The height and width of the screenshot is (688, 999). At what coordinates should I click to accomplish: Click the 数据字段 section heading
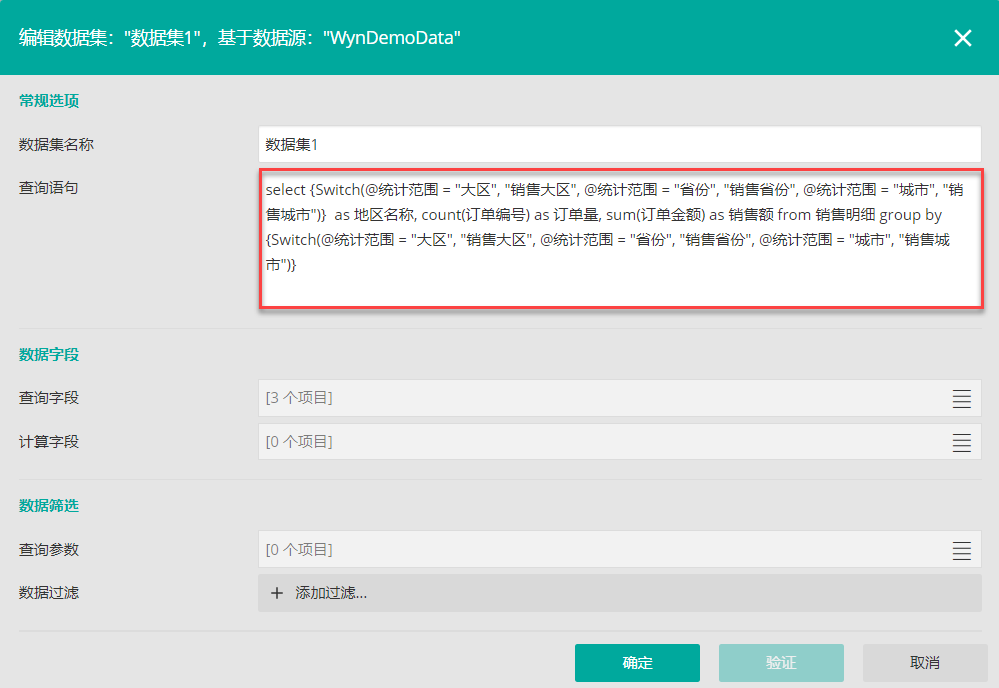click(49, 354)
